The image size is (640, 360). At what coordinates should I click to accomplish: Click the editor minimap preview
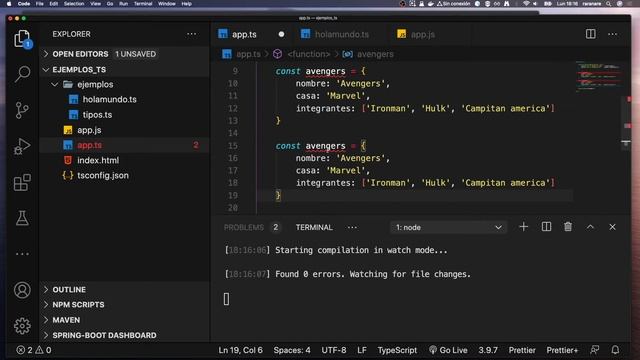[598, 77]
